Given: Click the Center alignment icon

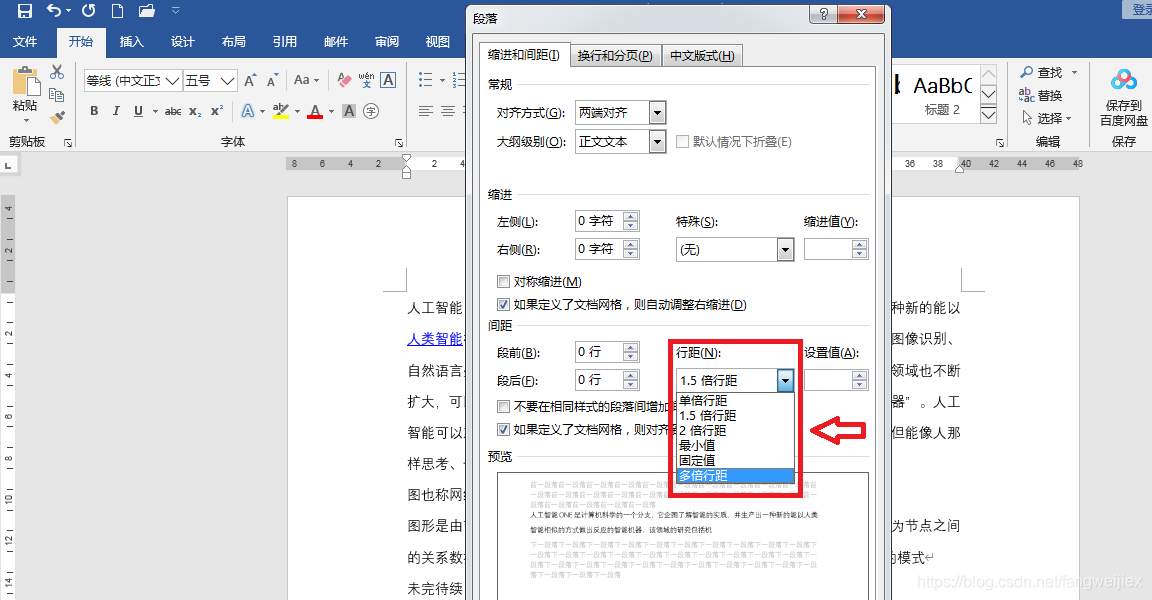Looking at the screenshot, I should coord(447,111).
